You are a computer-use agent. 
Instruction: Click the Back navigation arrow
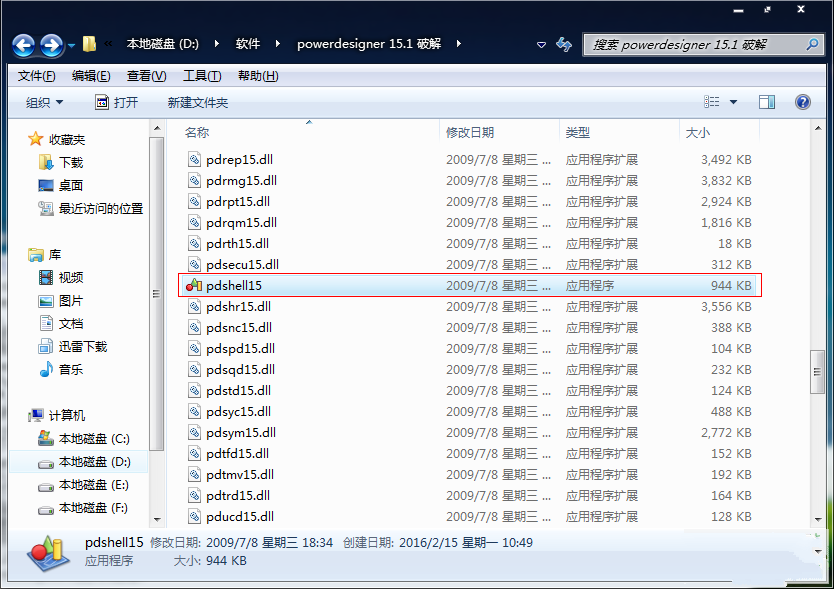[x=23, y=46]
